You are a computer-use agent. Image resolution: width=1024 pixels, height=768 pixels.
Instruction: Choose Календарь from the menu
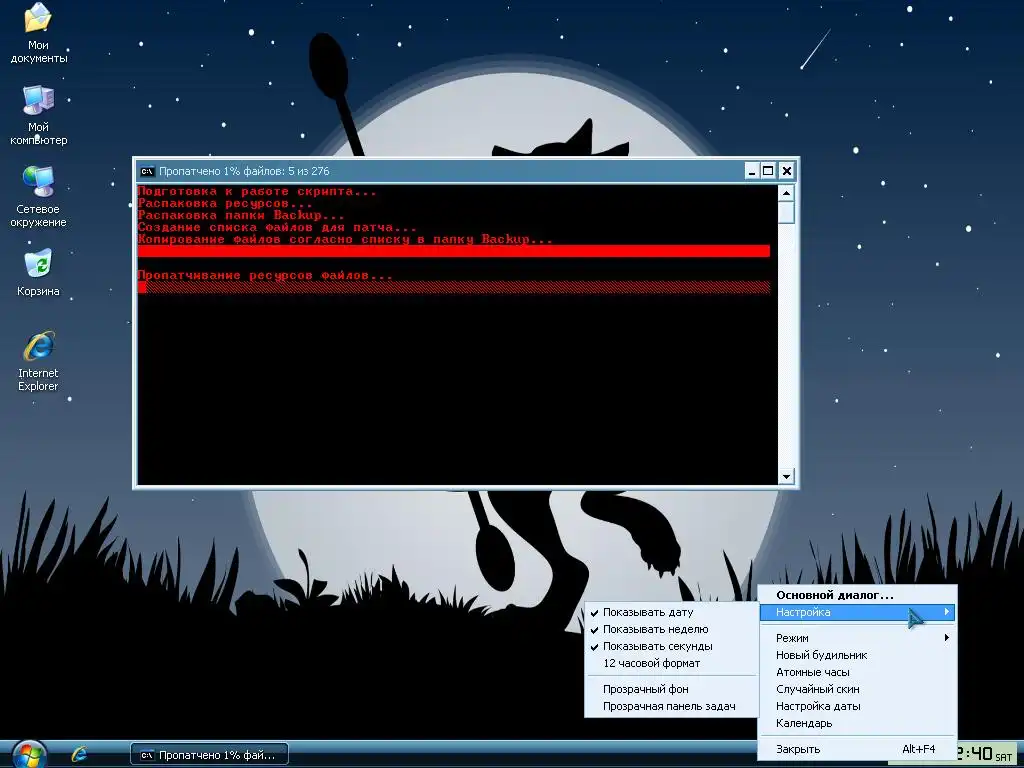(857, 723)
